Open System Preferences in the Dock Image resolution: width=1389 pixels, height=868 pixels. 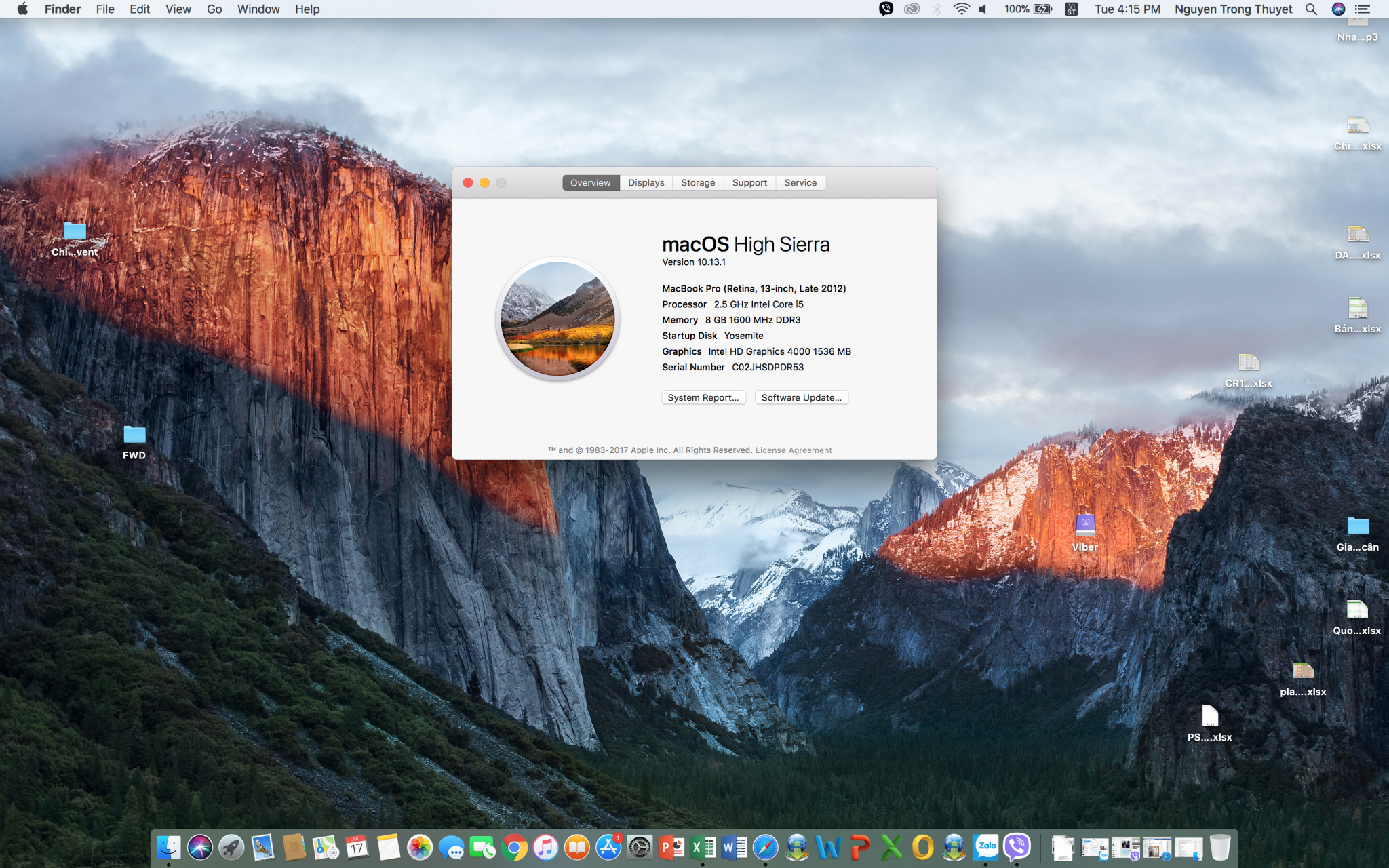click(640, 848)
